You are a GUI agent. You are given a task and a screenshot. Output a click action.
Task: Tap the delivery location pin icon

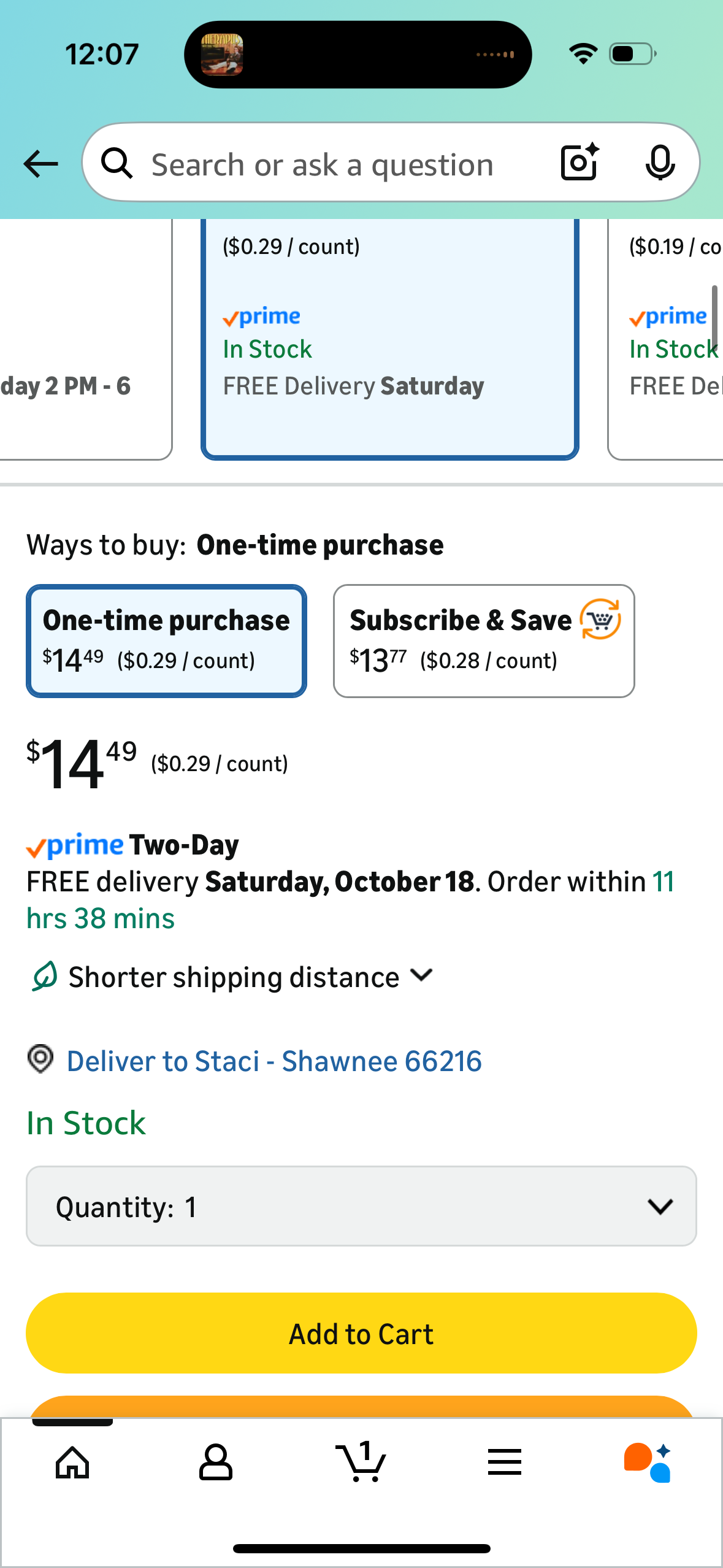pyautogui.click(x=40, y=1059)
